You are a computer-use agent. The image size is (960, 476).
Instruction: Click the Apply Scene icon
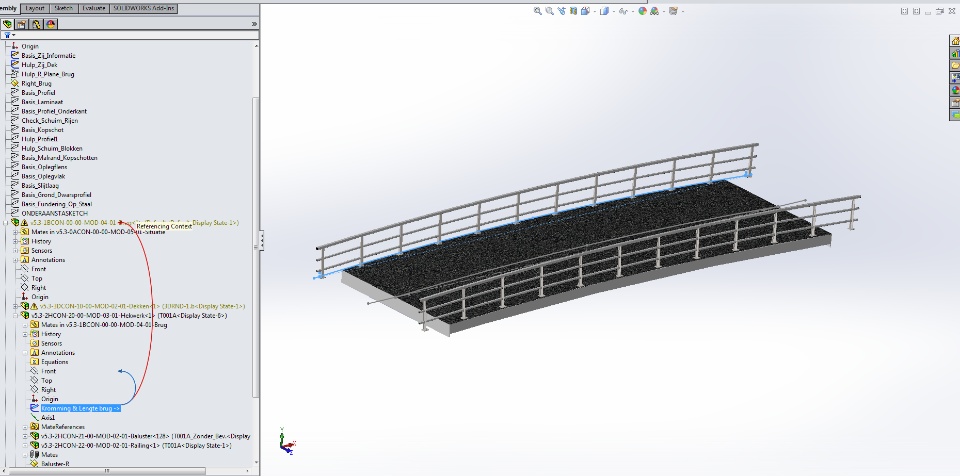[x=654, y=11]
